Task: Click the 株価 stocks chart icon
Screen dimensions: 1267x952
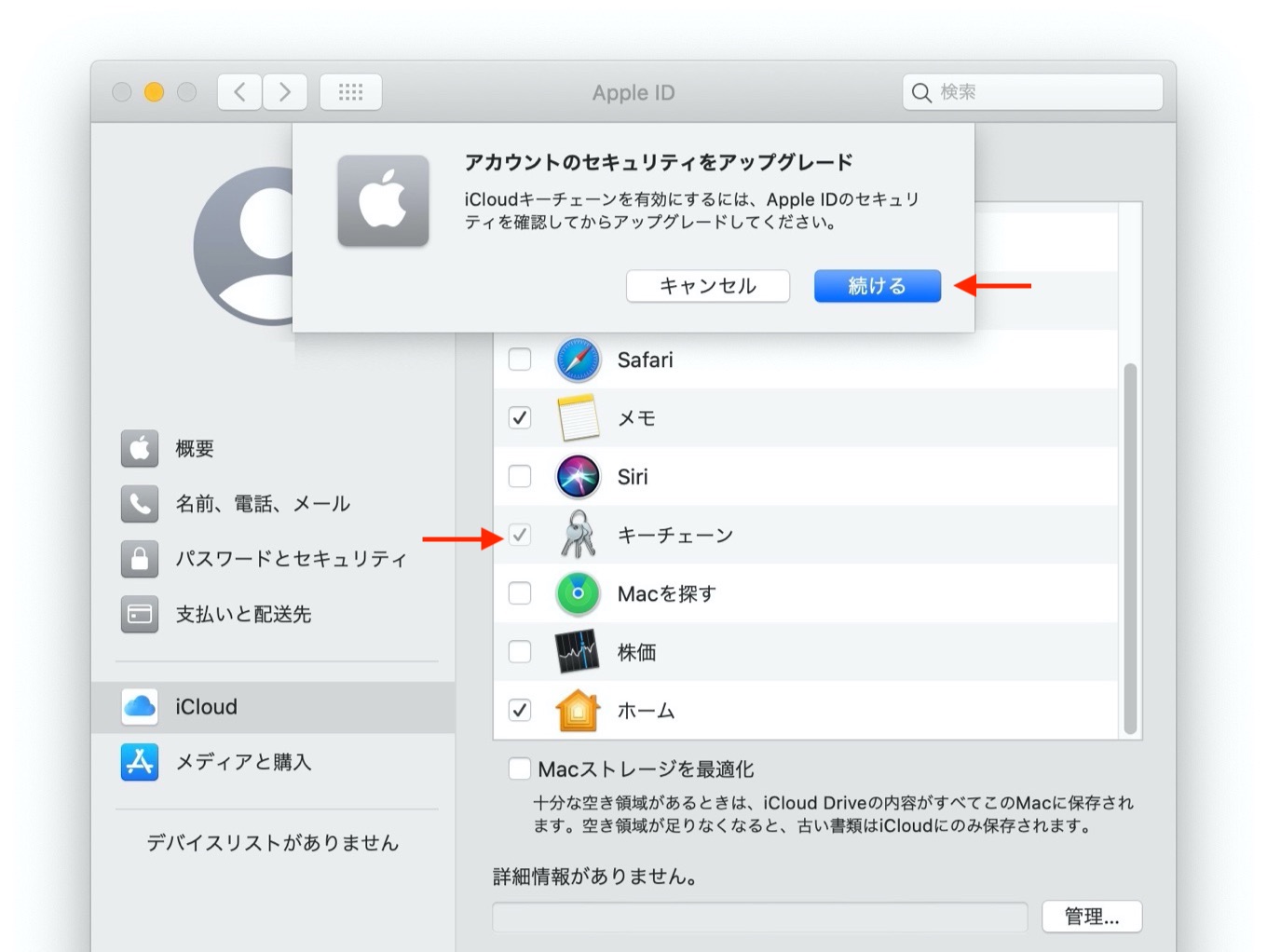Action: (x=578, y=651)
